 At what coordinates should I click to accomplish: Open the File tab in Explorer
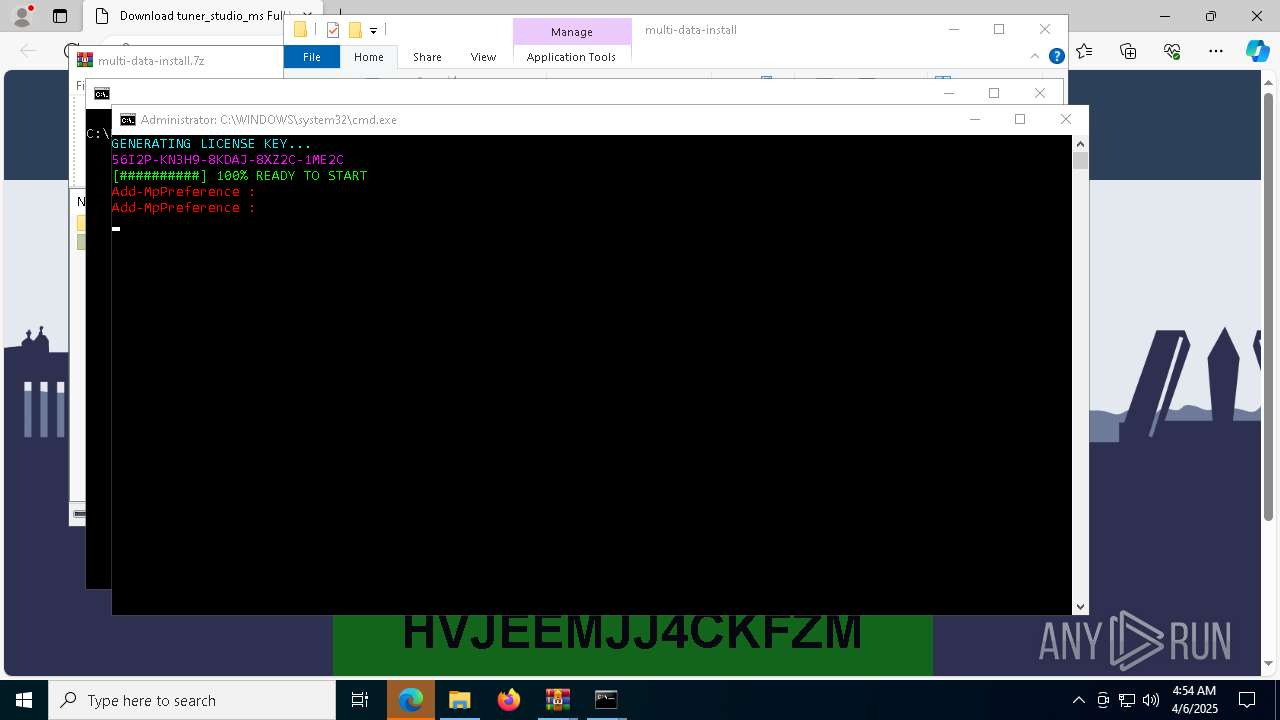tap(312, 57)
